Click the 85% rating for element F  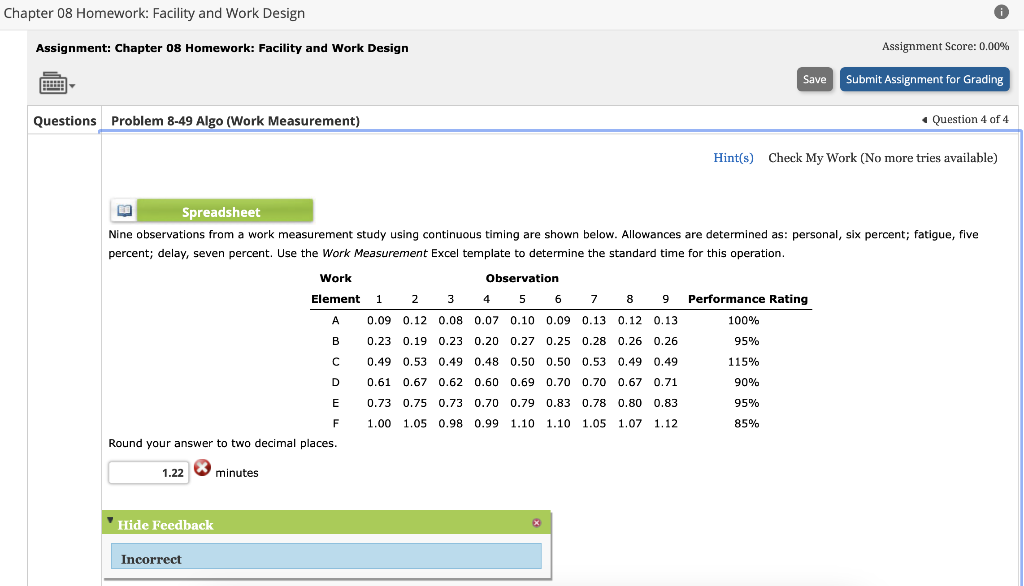coord(746,423)
